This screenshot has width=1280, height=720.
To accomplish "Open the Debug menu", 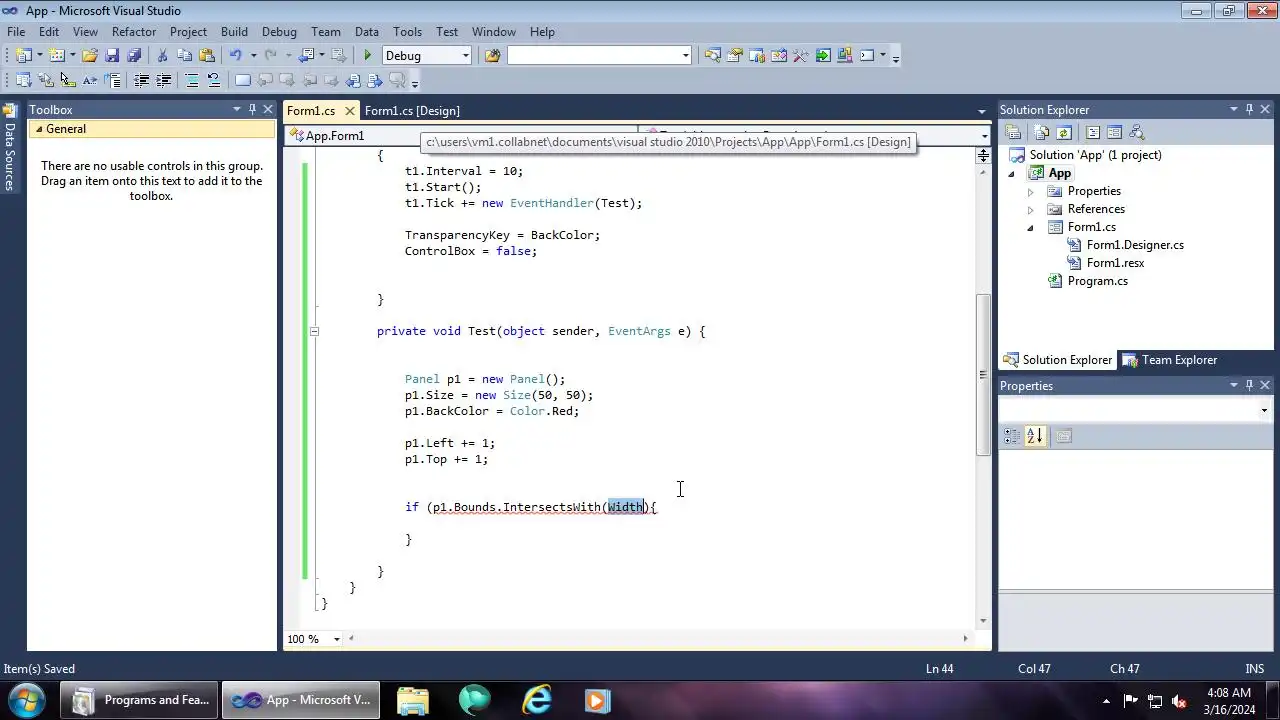I will coord(279,32).
